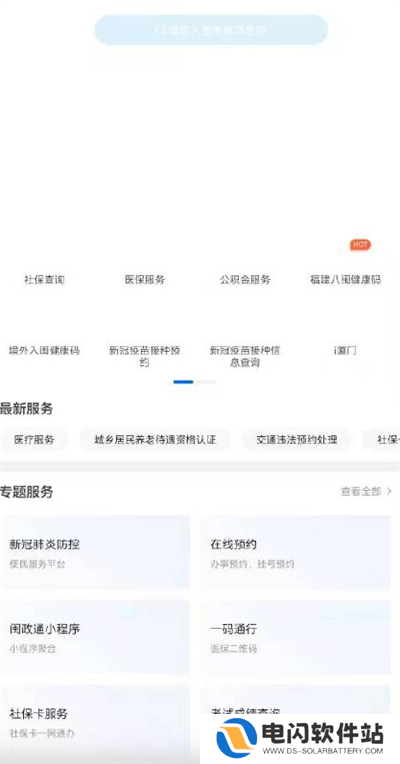Open 新冠疫苗接种信息查询 service
The height and width of the screenshot is (764, 400).
[245, 356]
